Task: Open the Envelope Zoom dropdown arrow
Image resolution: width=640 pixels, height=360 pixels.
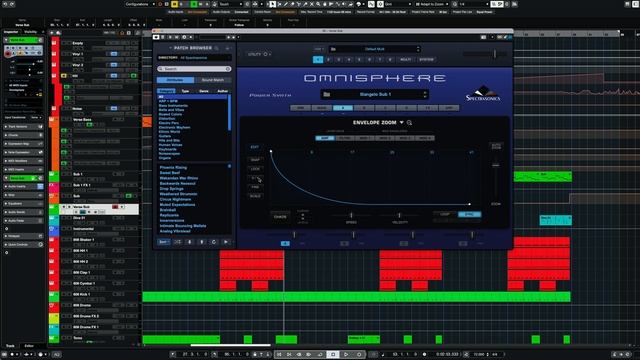Action: pyautogui.click(x=402, y=122)
